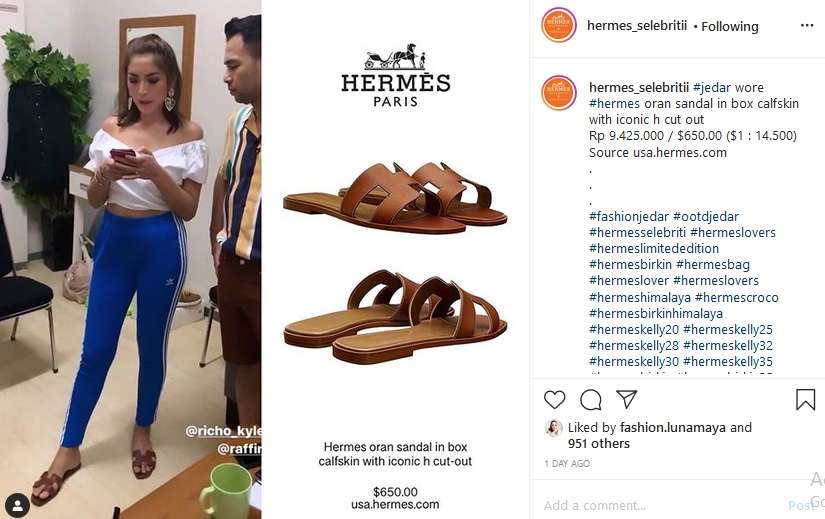Click the Hermes sandal product image
825x519 pixels.
click(395, 263)
